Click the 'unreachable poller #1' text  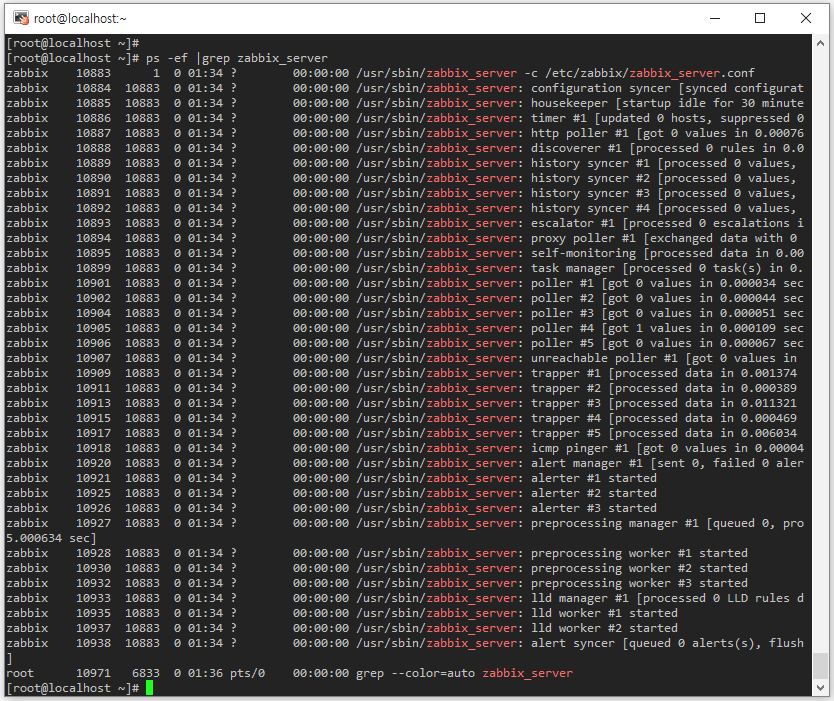coord(604,358)
